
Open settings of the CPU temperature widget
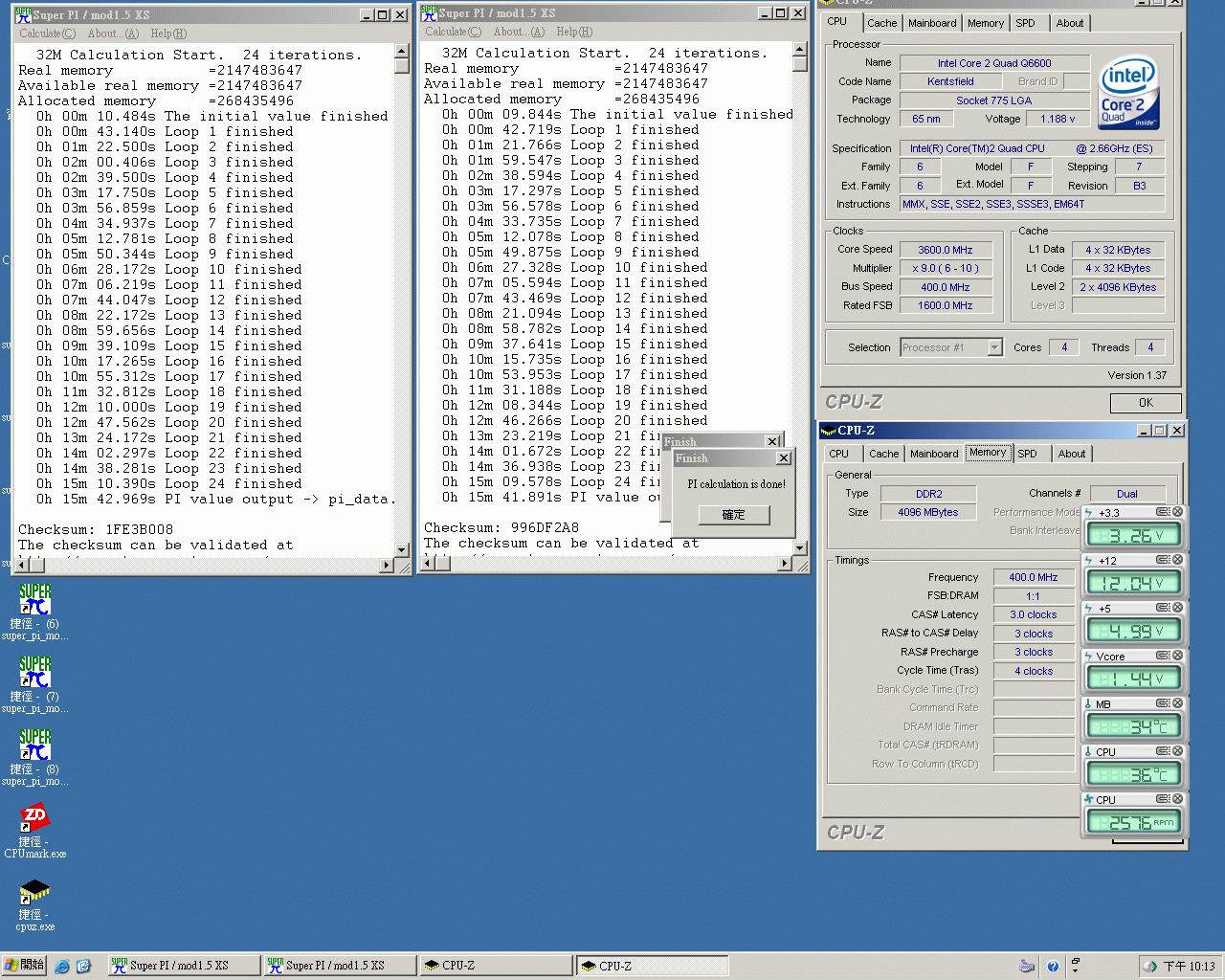(1163, 751)
